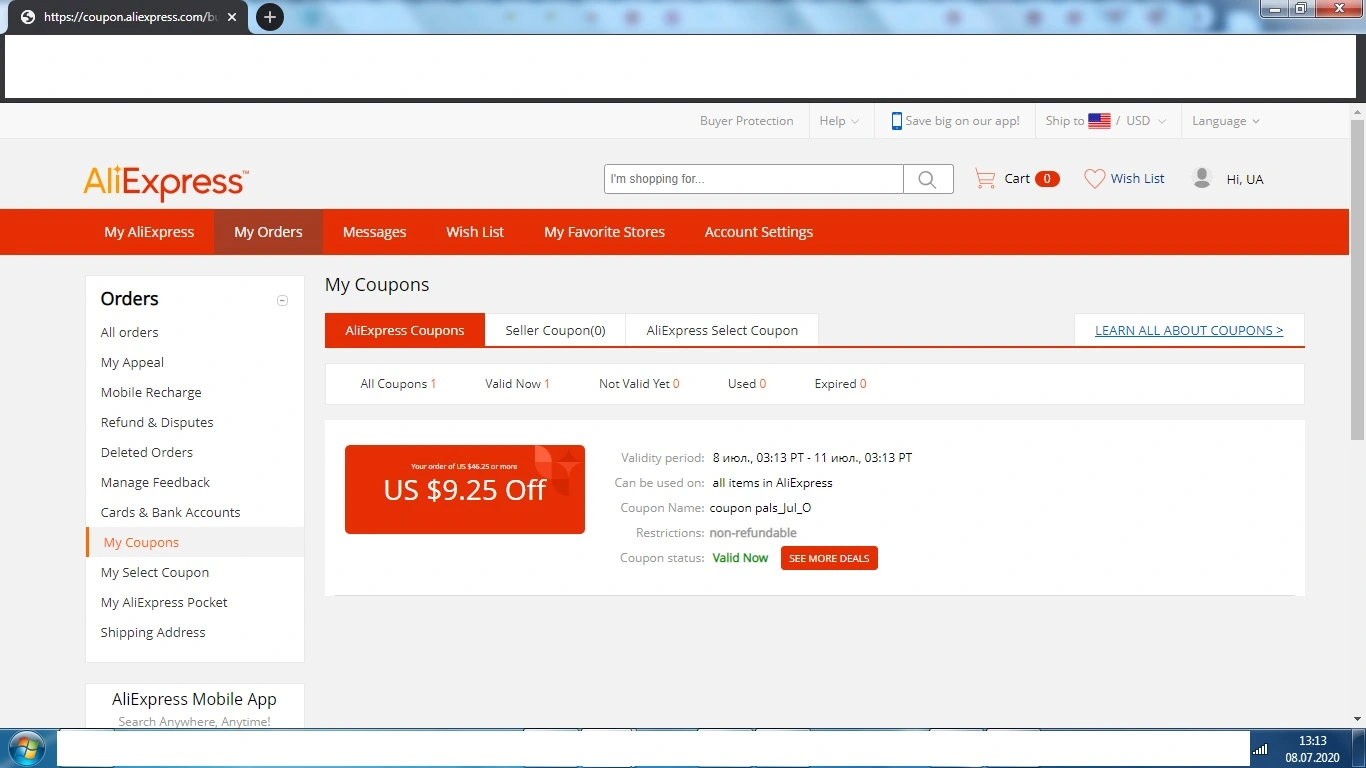This screenshot has width=1366, height=768.
Task: Click the Valid Now coupon status text
Action: [740, 558]
